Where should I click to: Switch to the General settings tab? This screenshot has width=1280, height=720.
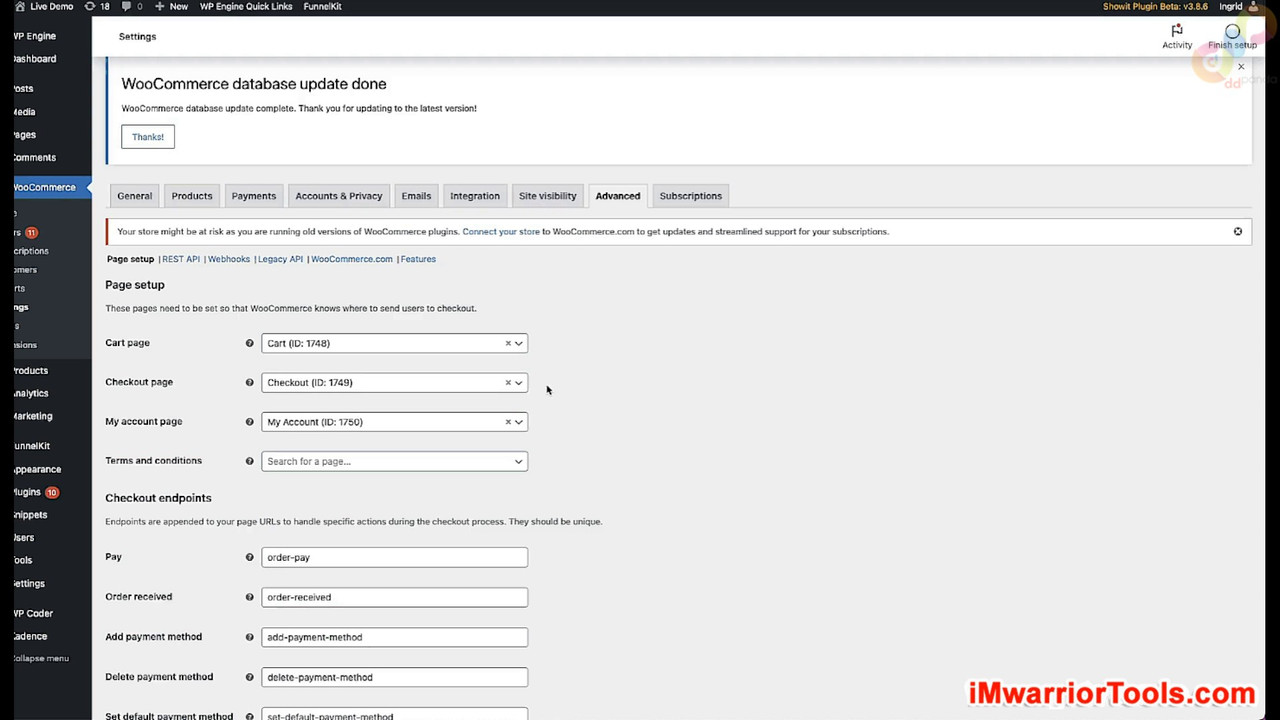tap(134, 196)
